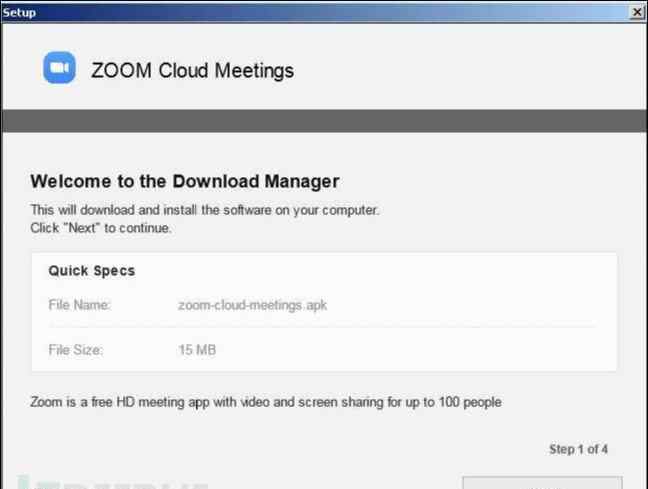Click the Step 1 of 4 indicator
This screenshot has height=489, width=648.
point(578,449)
